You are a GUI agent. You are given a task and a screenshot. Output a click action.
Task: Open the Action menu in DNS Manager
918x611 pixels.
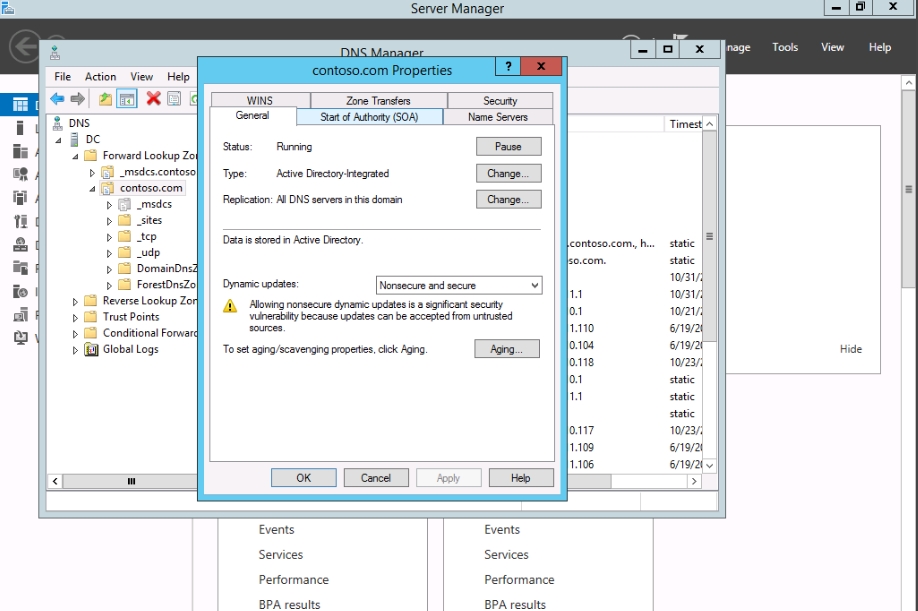pos(101,77)
